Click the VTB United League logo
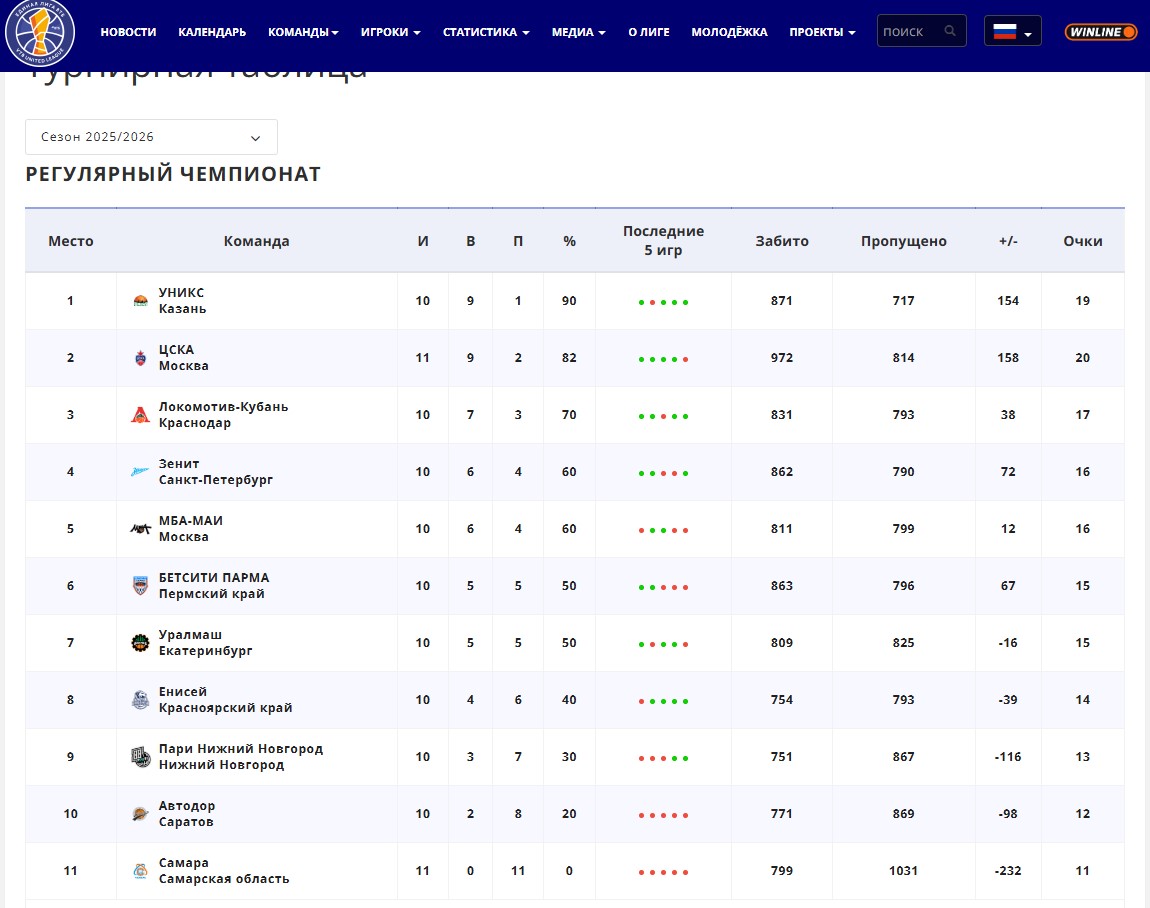1150x908 pixels. [40, 33]
